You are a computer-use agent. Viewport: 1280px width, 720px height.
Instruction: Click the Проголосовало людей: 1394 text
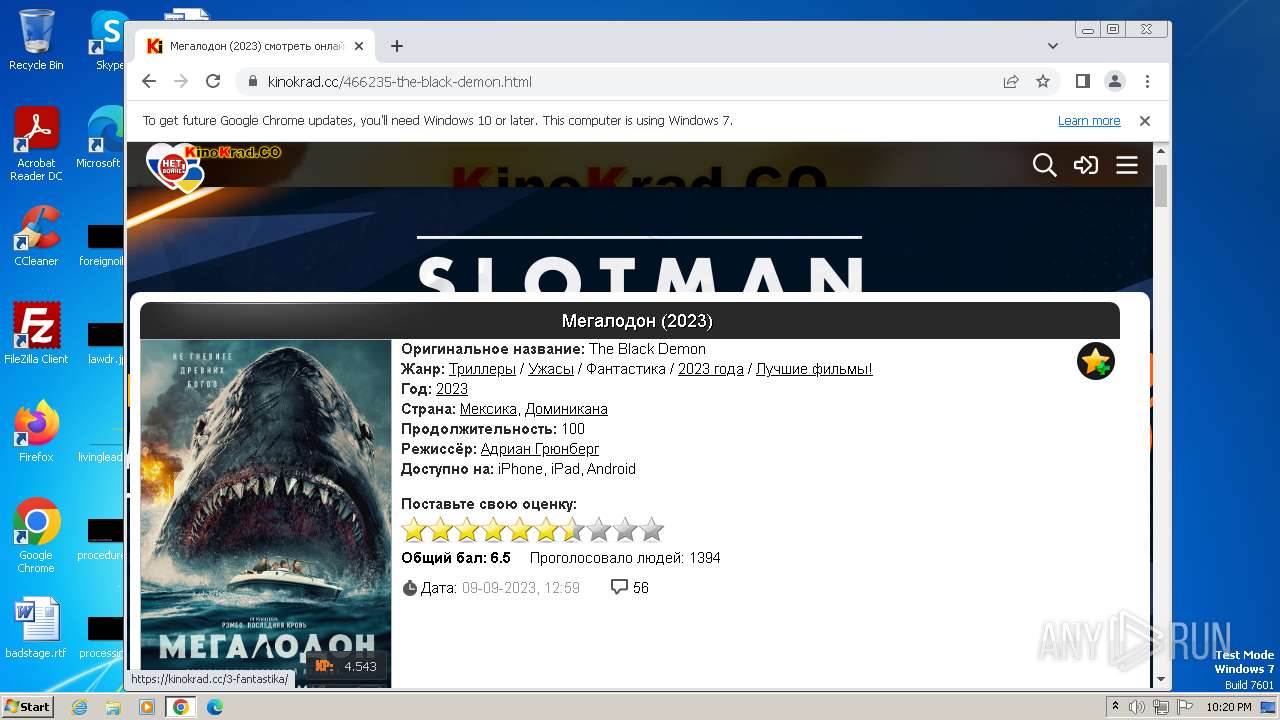625,558
